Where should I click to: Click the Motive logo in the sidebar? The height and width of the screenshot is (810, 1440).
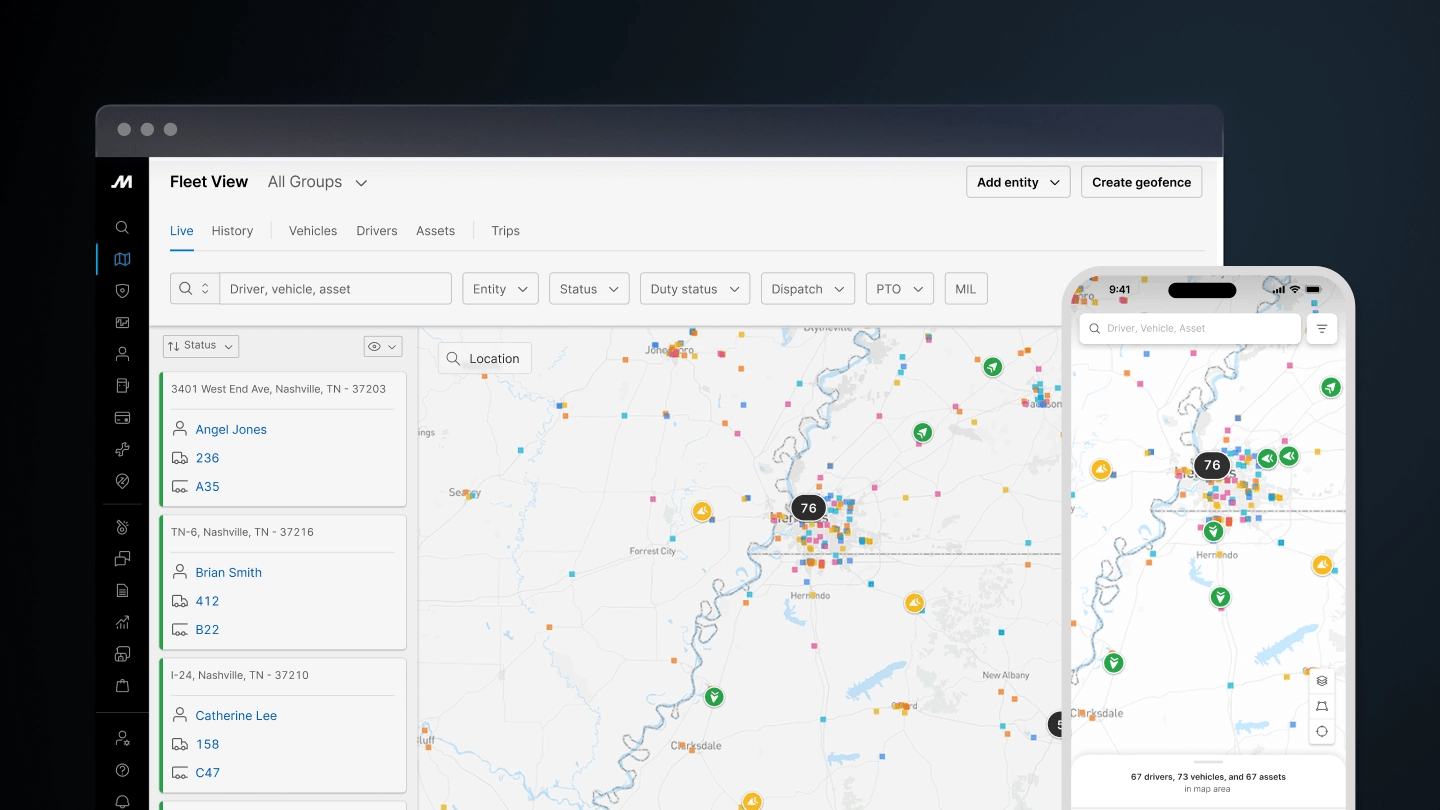point(122,182)
